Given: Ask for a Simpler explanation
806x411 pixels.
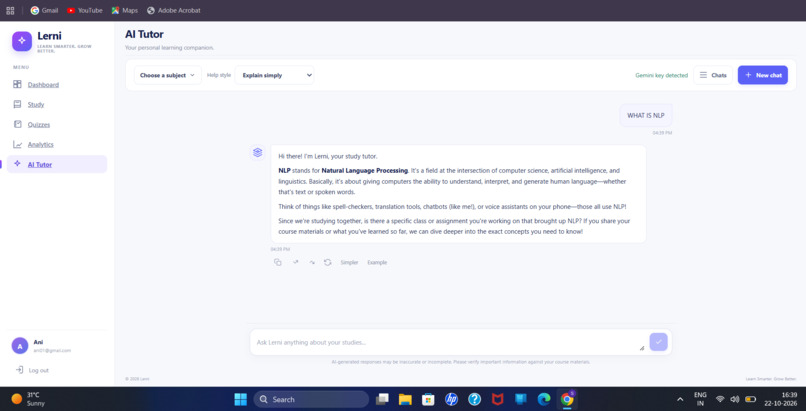Looking at the screenshot, I should click(349, 263).
